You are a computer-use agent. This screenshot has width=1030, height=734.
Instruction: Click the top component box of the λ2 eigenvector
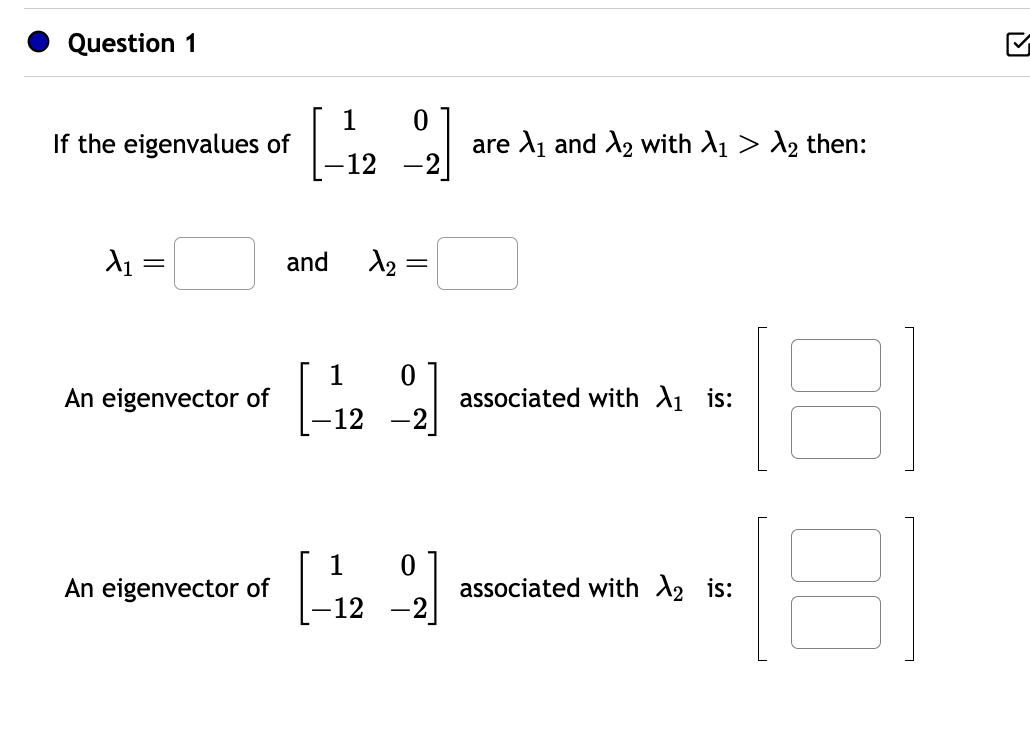(835, 555)
